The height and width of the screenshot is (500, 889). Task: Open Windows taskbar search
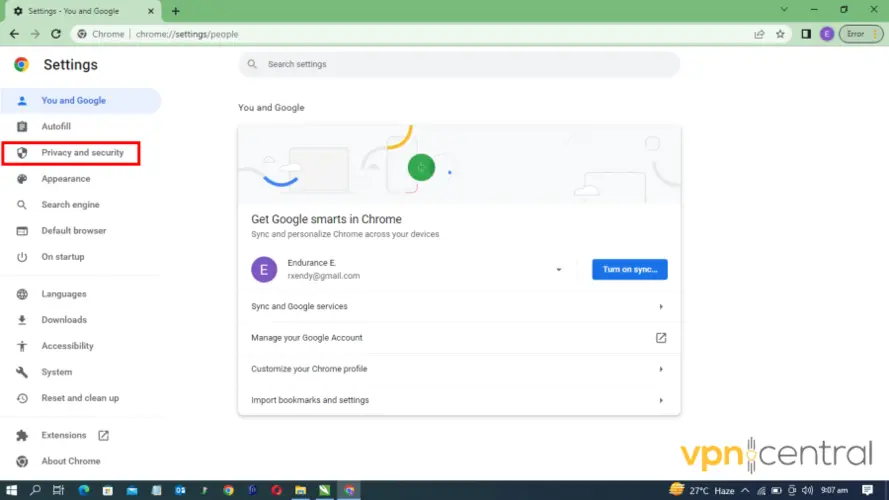[35, 490]
